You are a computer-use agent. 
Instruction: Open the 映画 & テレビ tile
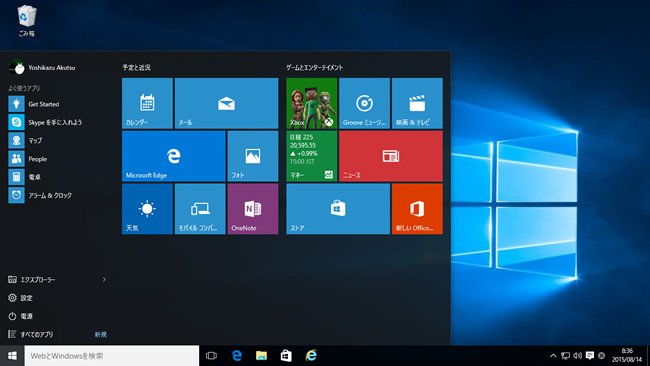417,103
